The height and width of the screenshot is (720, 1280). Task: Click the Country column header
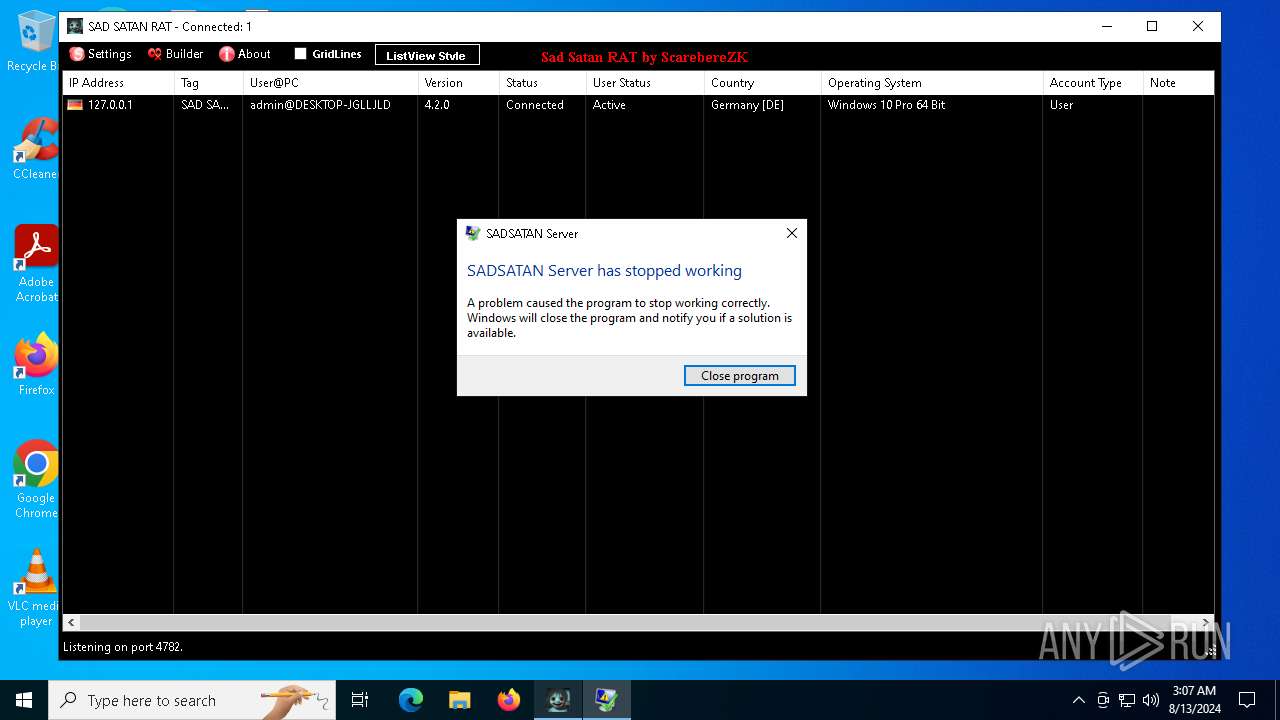point(763,83)
